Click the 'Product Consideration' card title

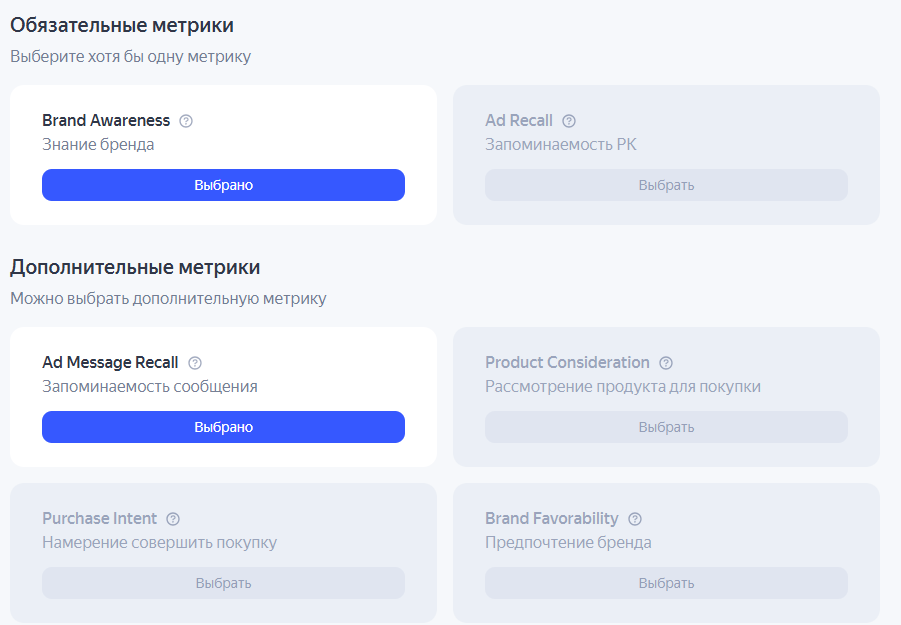coord(567,363)
